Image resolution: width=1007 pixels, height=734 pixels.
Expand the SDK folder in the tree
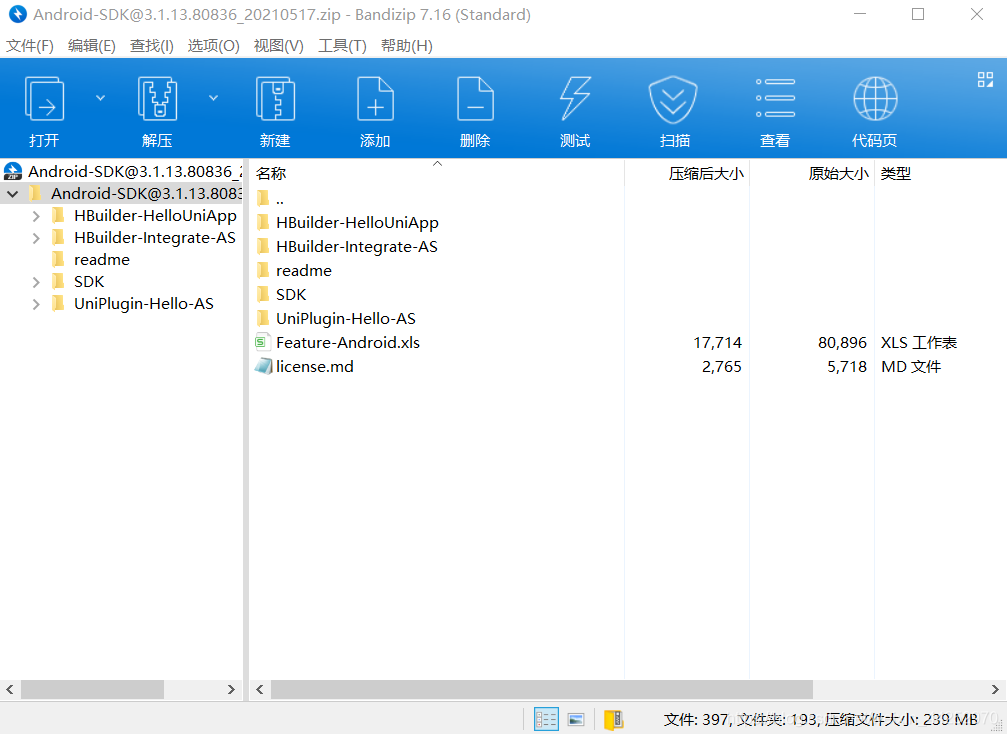click(36, 282)
